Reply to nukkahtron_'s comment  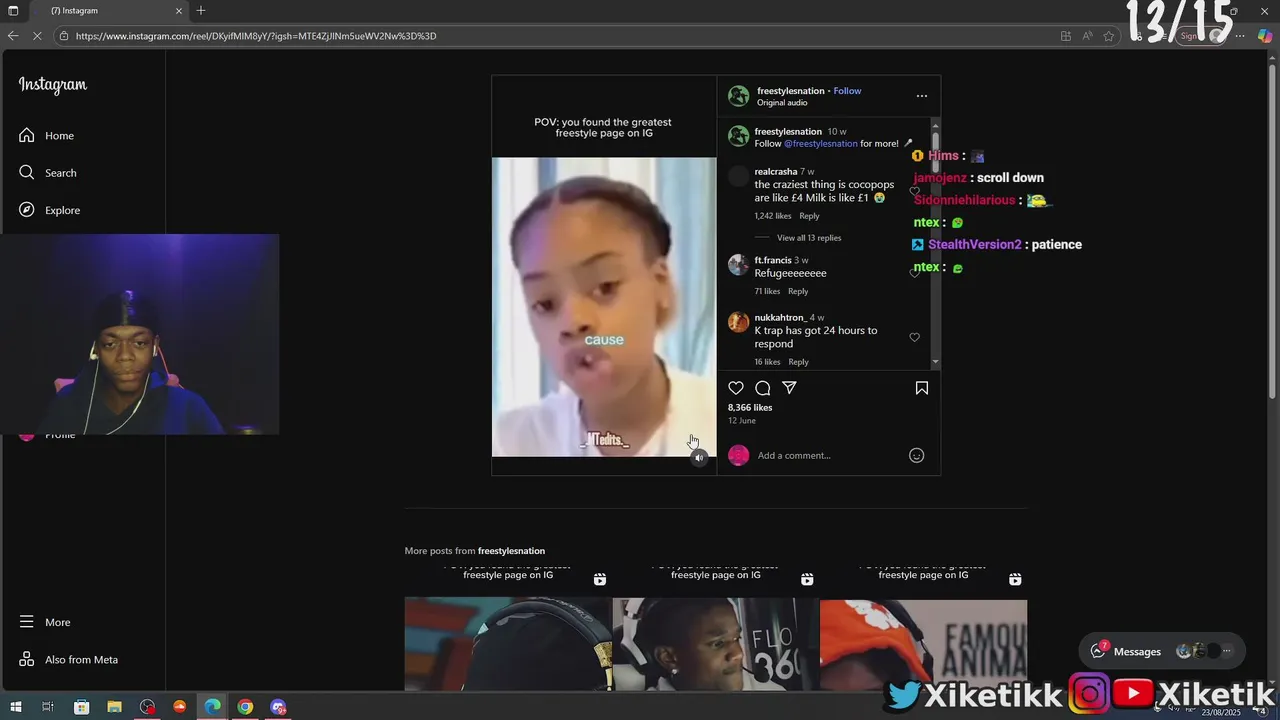point(798,362)
